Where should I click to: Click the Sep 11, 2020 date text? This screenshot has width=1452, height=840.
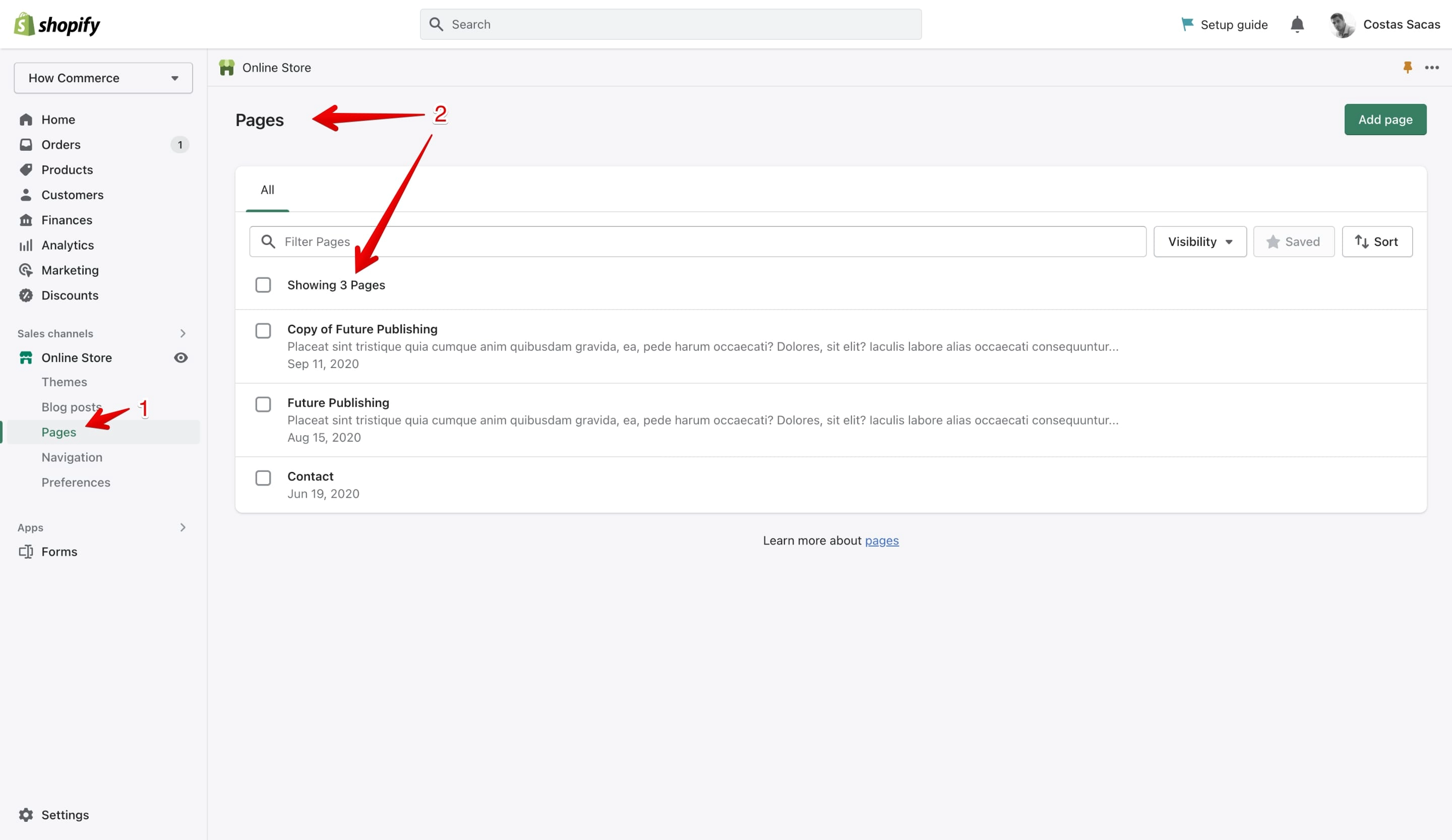click(323, 364)
